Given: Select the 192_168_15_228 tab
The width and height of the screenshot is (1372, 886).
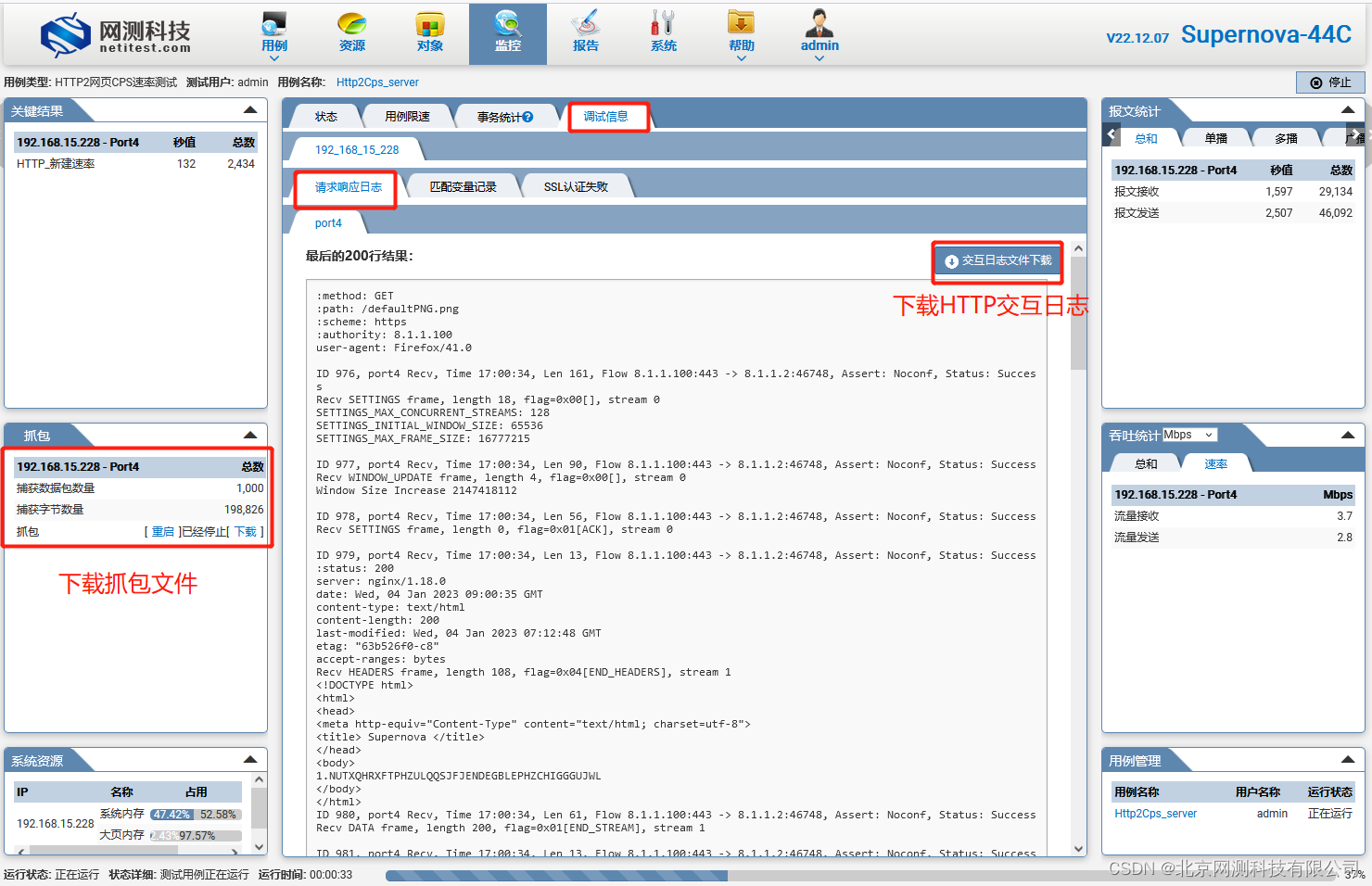Looking at the screenshot, I should [x=357, y=149].
